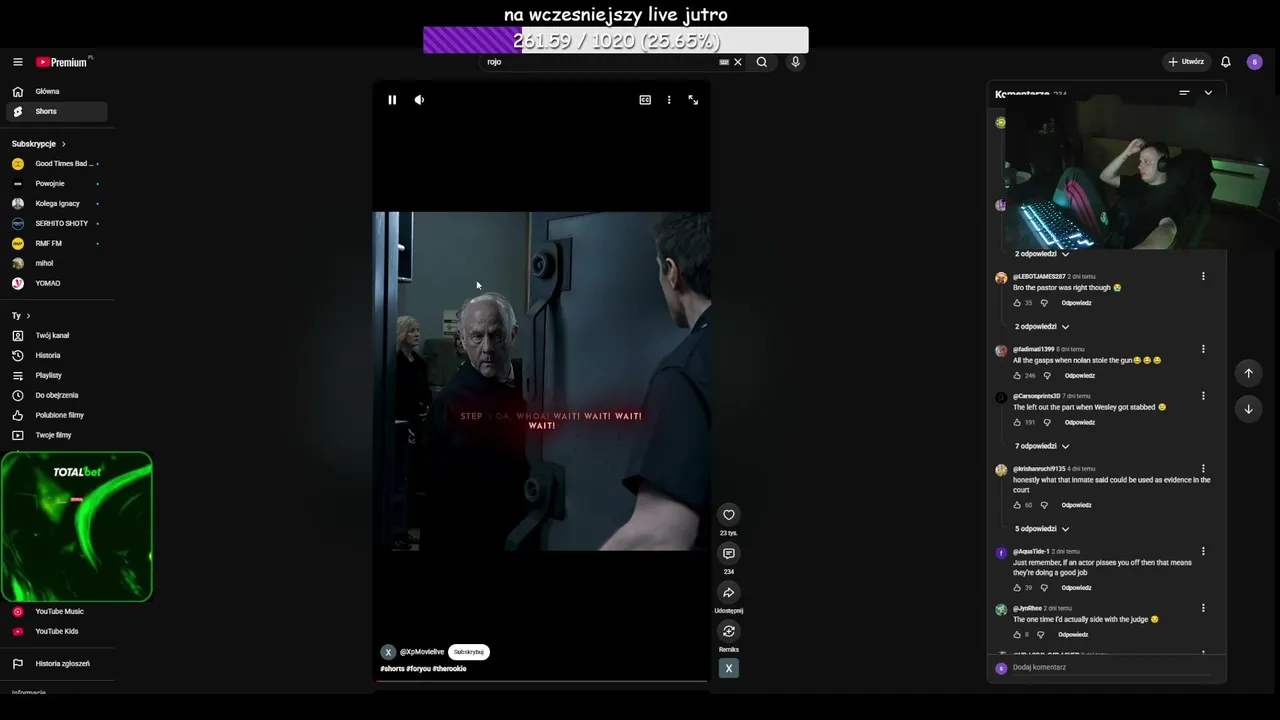Collapse the Komentarze panel with the chevron
Image resolution: width=1280 pixels, height=720 pixels.
pyautogui.click(x=1208, y=93)
